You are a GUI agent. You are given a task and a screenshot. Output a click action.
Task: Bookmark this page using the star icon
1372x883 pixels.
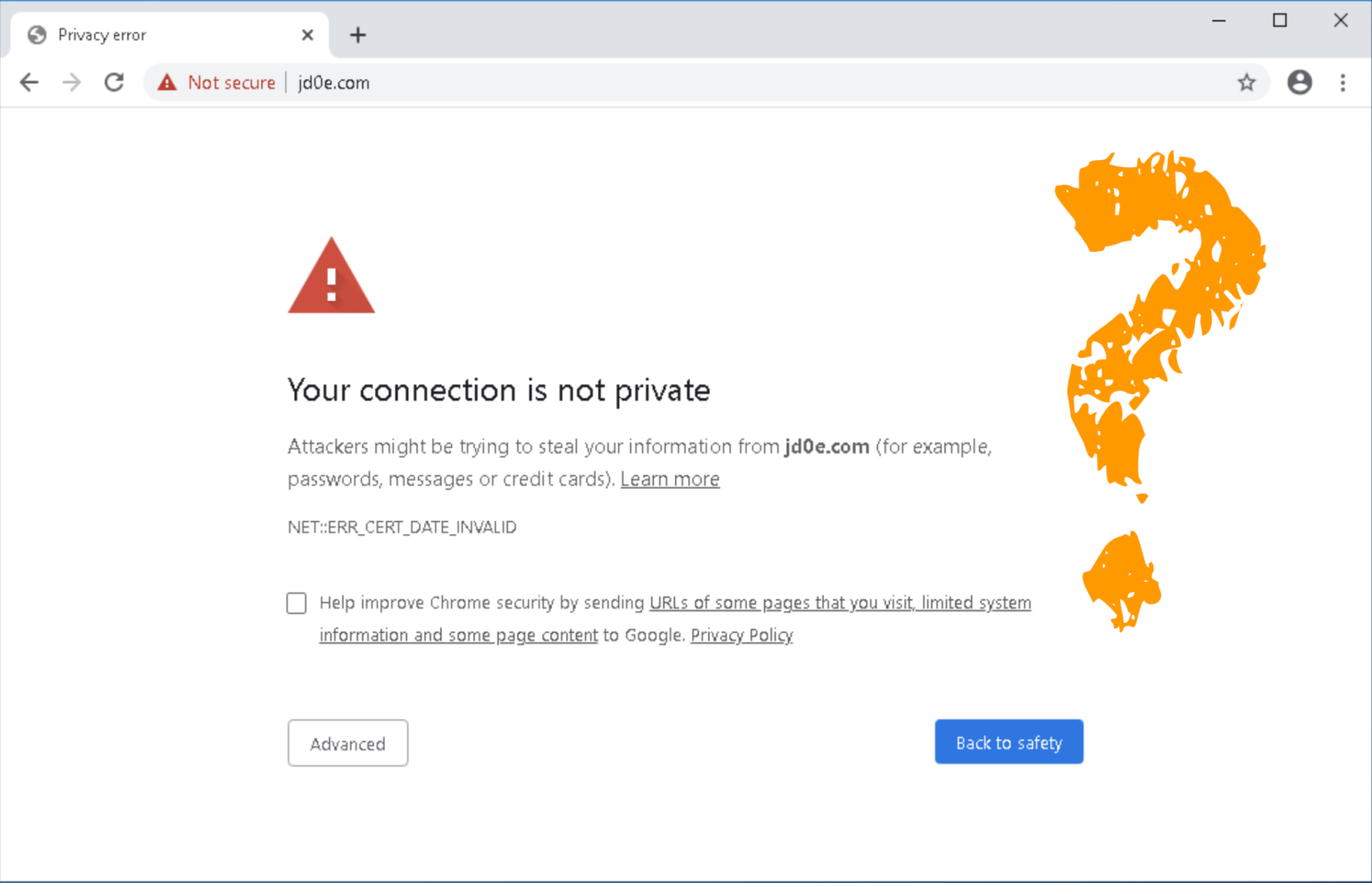(1246, 82)
